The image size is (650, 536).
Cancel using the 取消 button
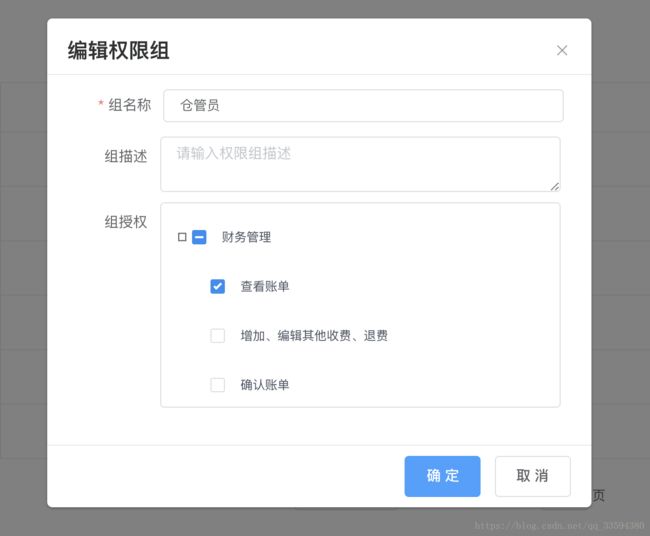coord(533,476)
